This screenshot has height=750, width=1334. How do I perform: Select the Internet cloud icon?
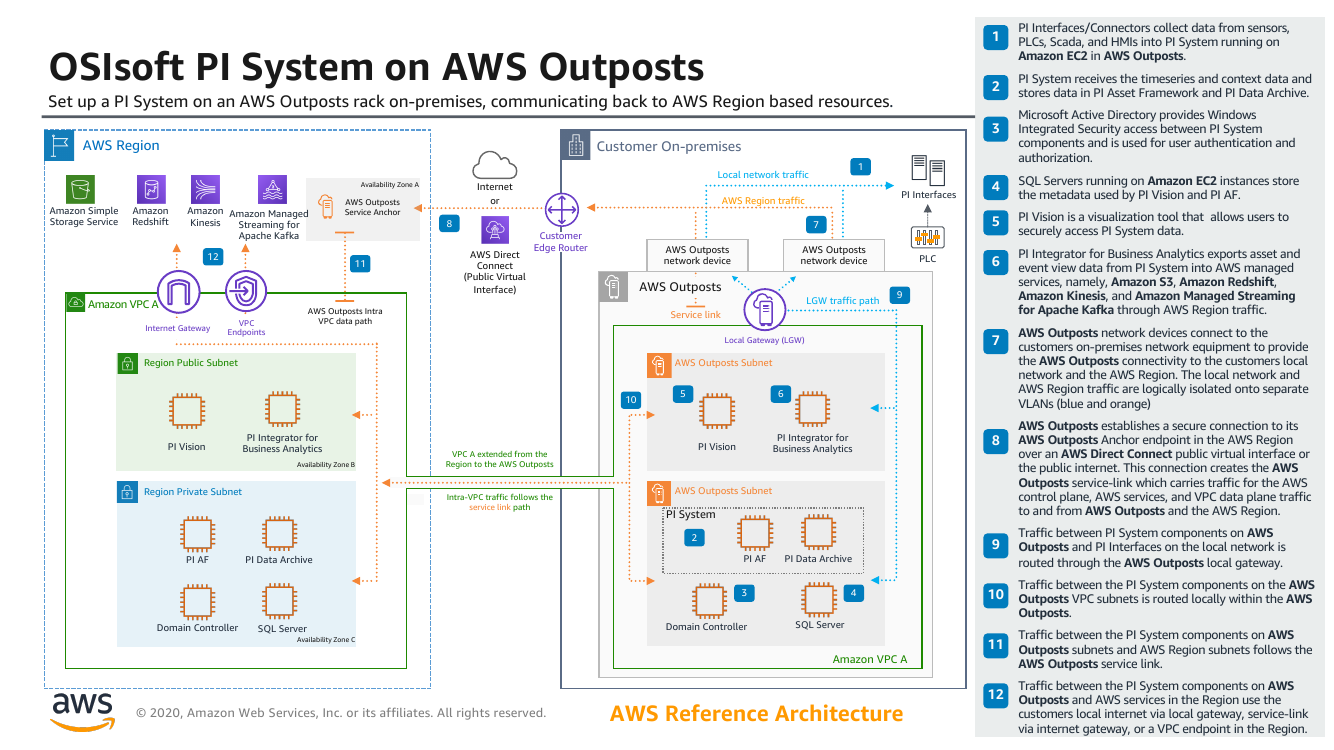[x=494, y=165]
